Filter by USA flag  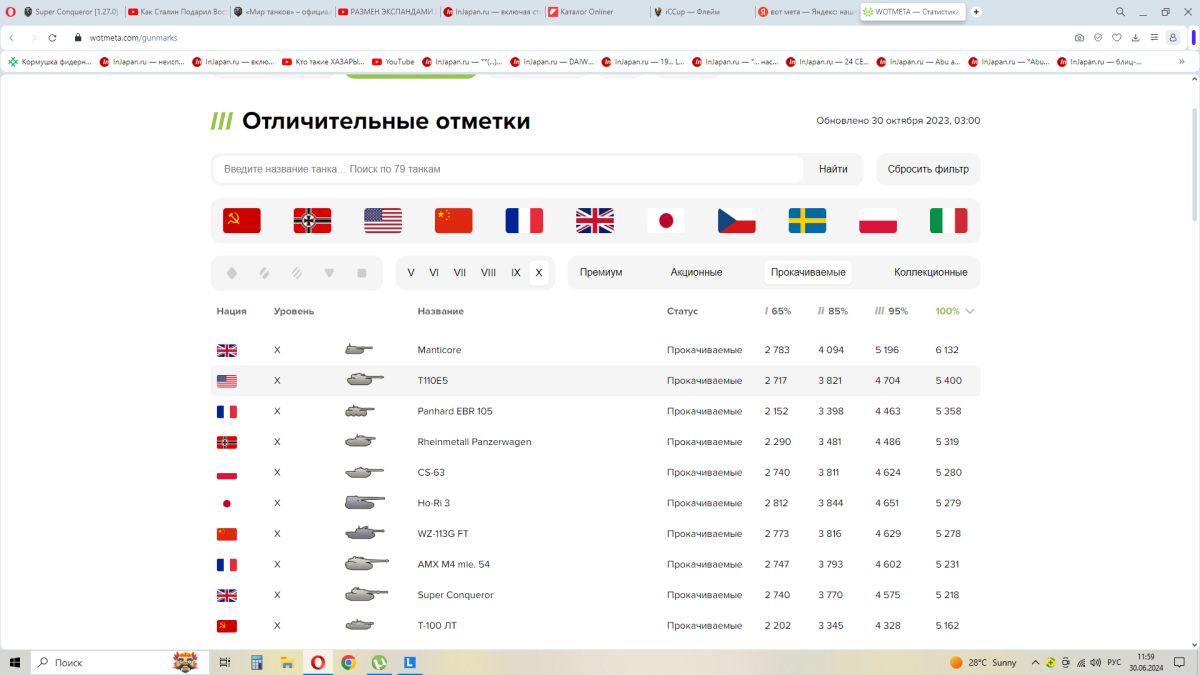pyautogui.click(x=383, y=220)
